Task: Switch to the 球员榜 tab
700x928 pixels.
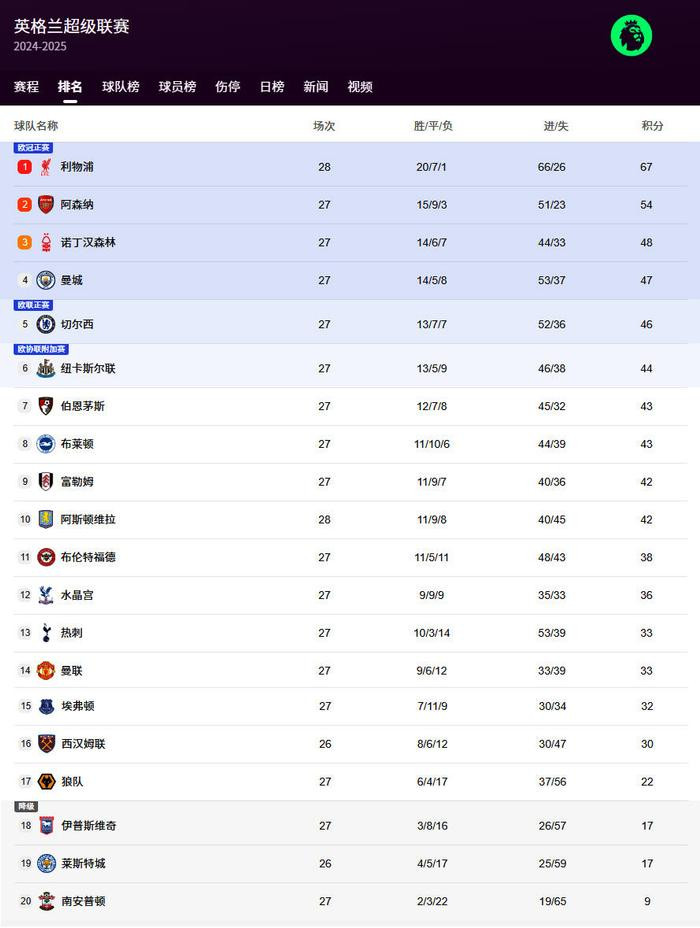Action: click(178, 87)
